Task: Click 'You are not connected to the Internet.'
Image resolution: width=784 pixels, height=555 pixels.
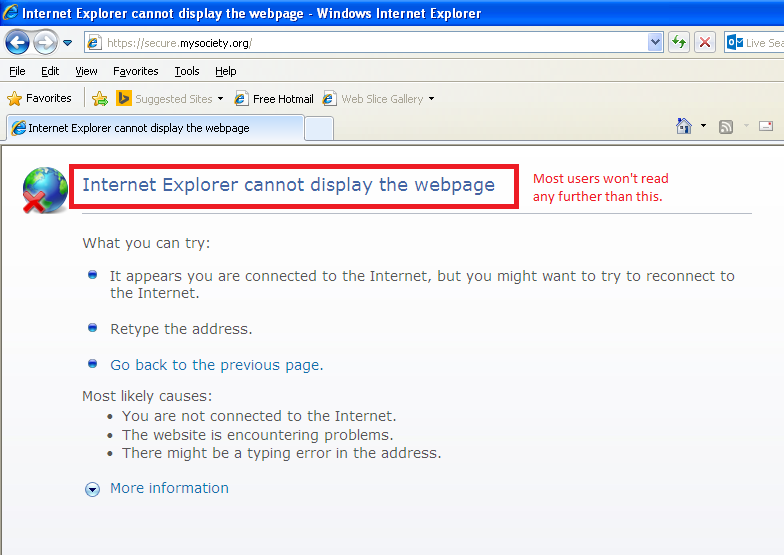Action: 259,416
